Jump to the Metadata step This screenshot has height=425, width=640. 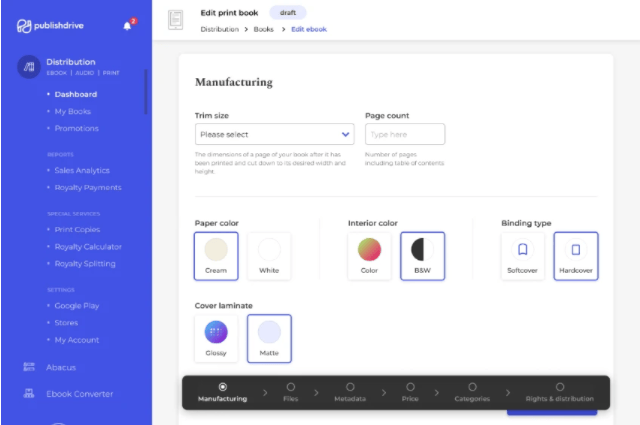coord(350,392)
